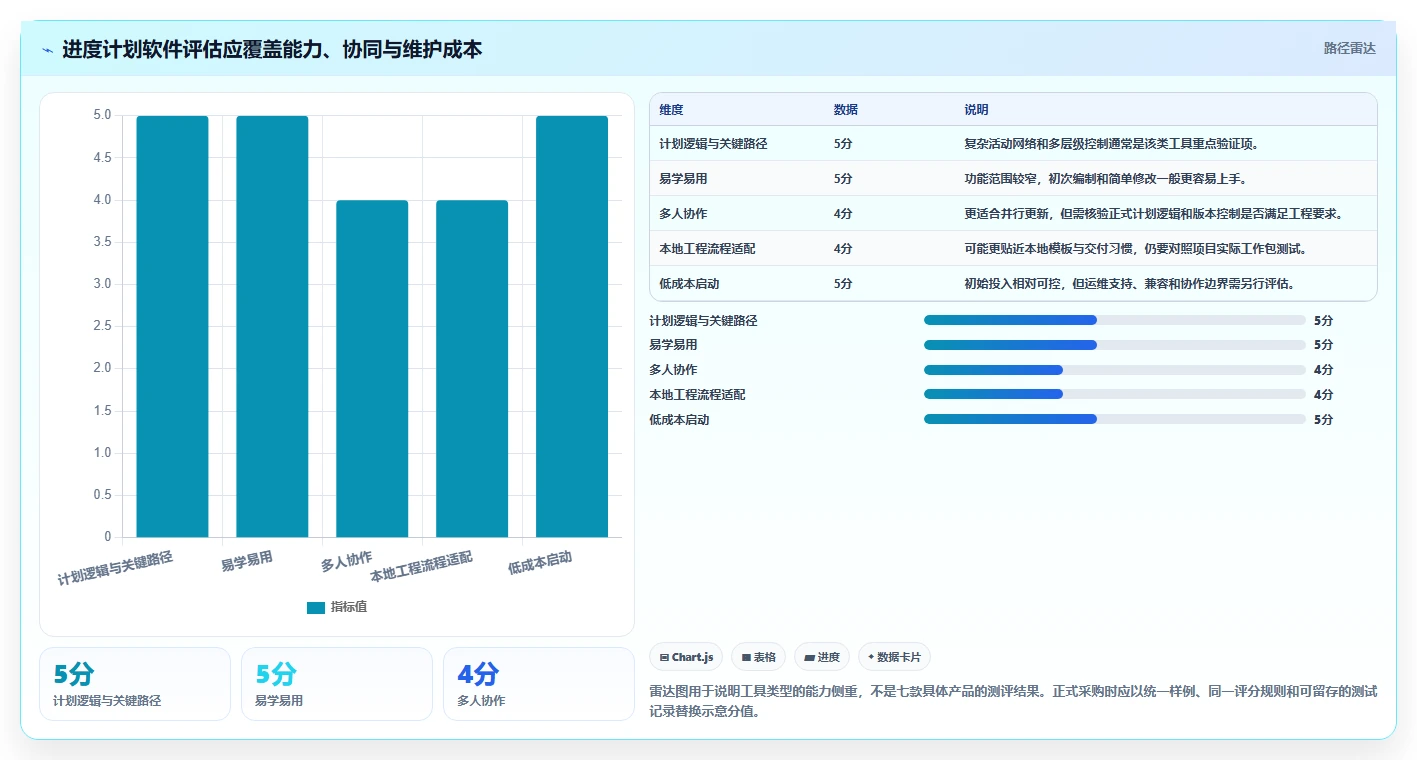
Task: Click the footnote paragraph starting 雷达图用于说明
Action: coord(1013,699)
